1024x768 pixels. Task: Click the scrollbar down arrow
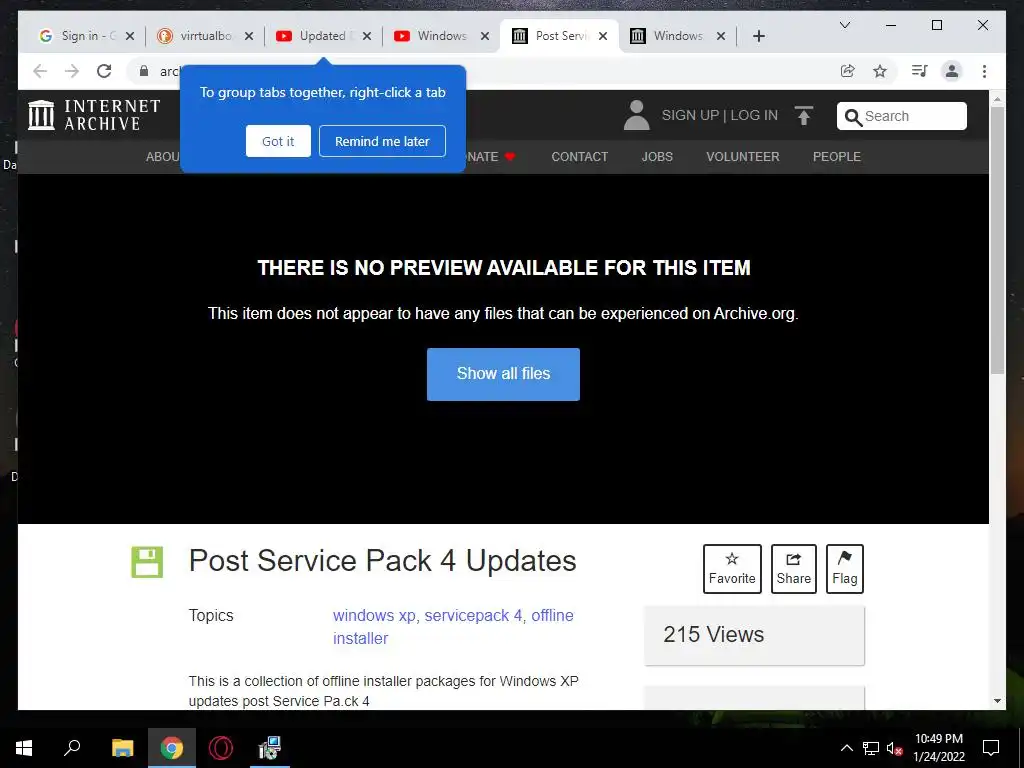pos(997,701)
